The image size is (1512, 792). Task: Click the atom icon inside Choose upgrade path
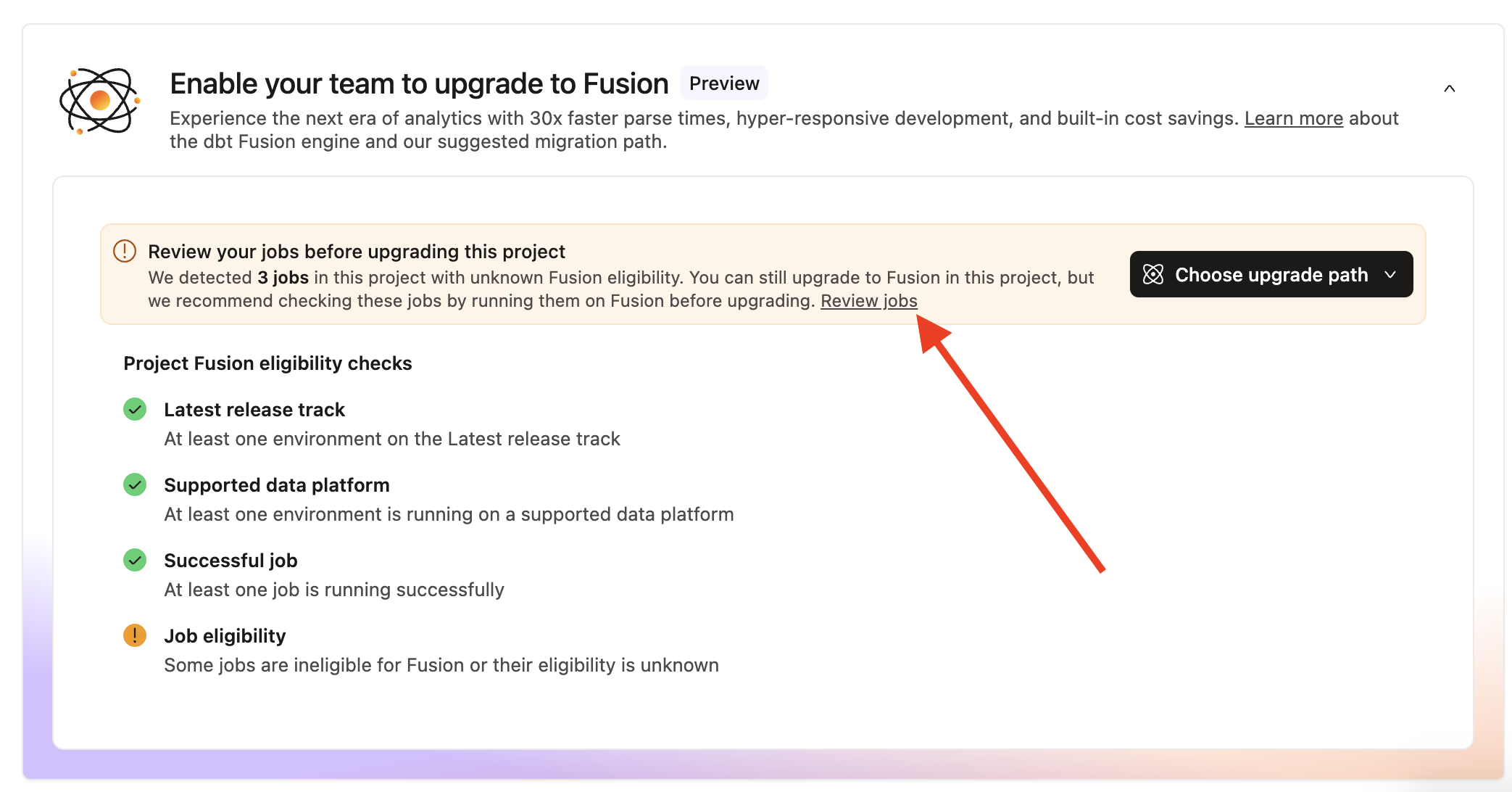[1152, 274]
